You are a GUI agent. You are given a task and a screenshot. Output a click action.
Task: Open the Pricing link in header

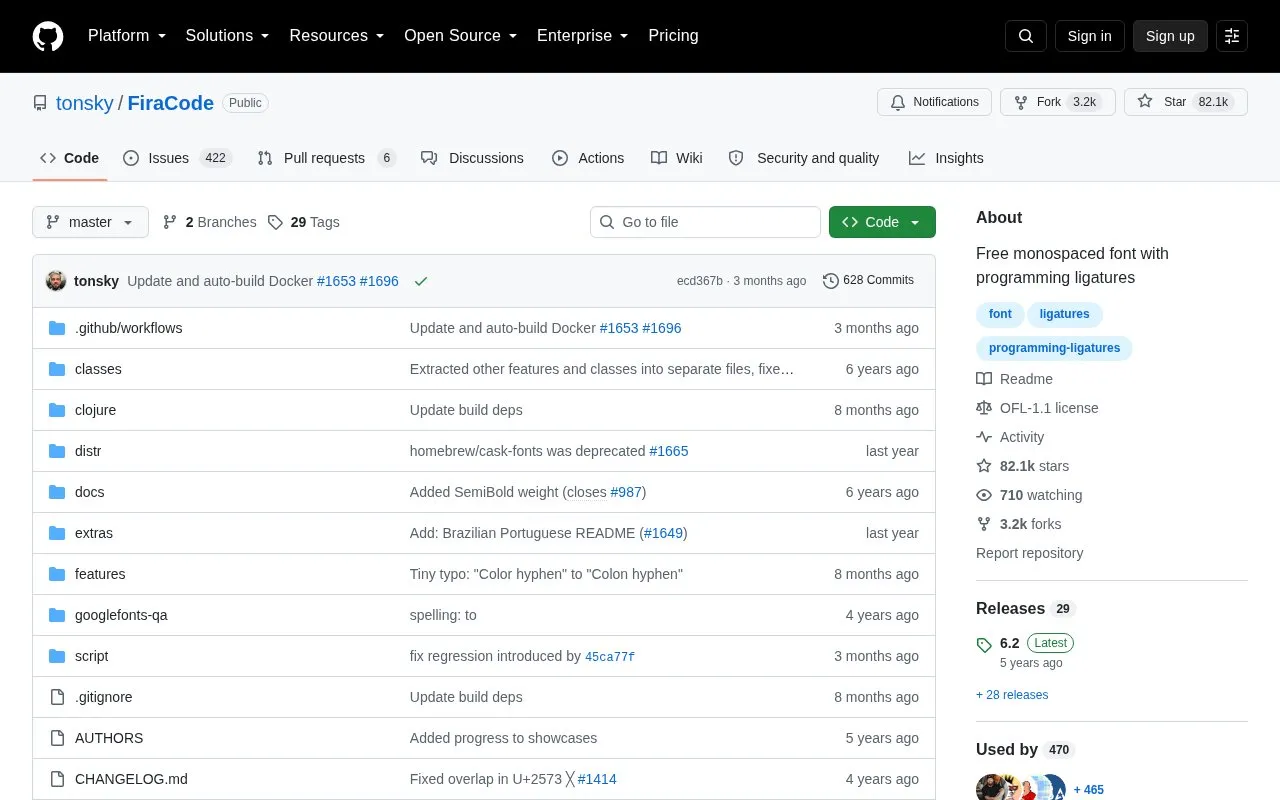(673, 36)
